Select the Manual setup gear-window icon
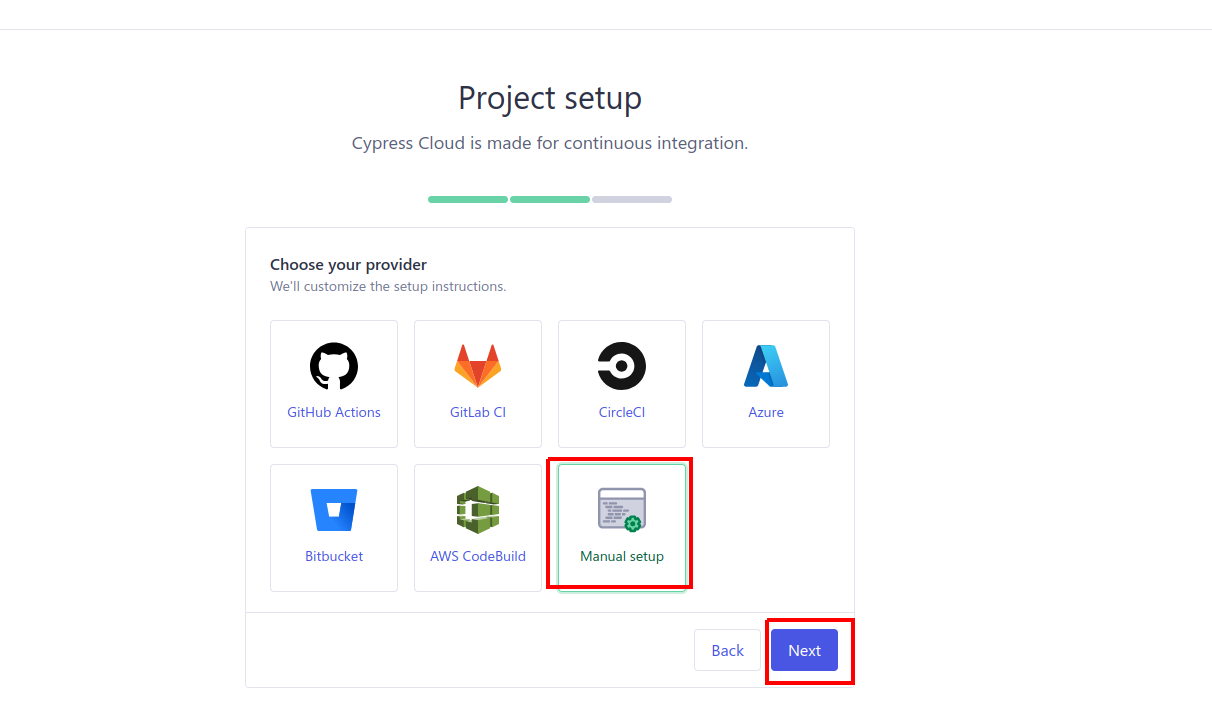The height and width of the screenshot is (705, 1212). [622, 510]
